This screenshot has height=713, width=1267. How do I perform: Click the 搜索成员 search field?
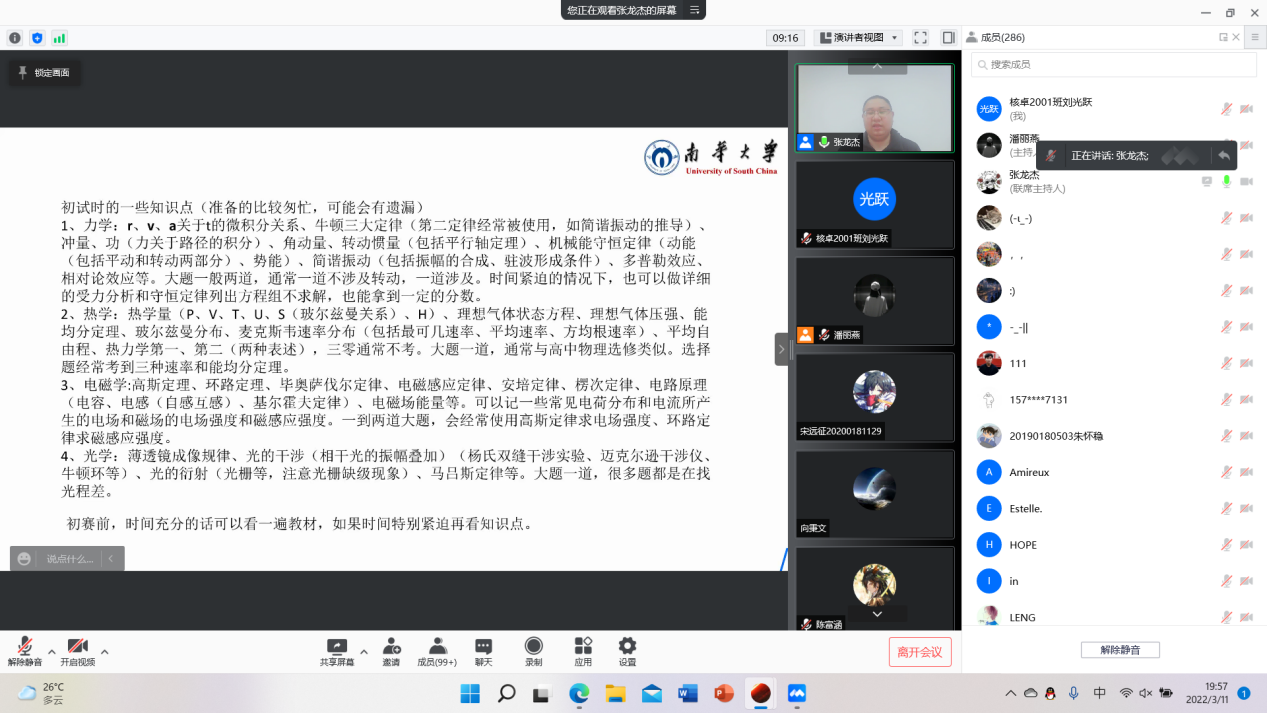pyautogui.click(x=1113, y=64)
